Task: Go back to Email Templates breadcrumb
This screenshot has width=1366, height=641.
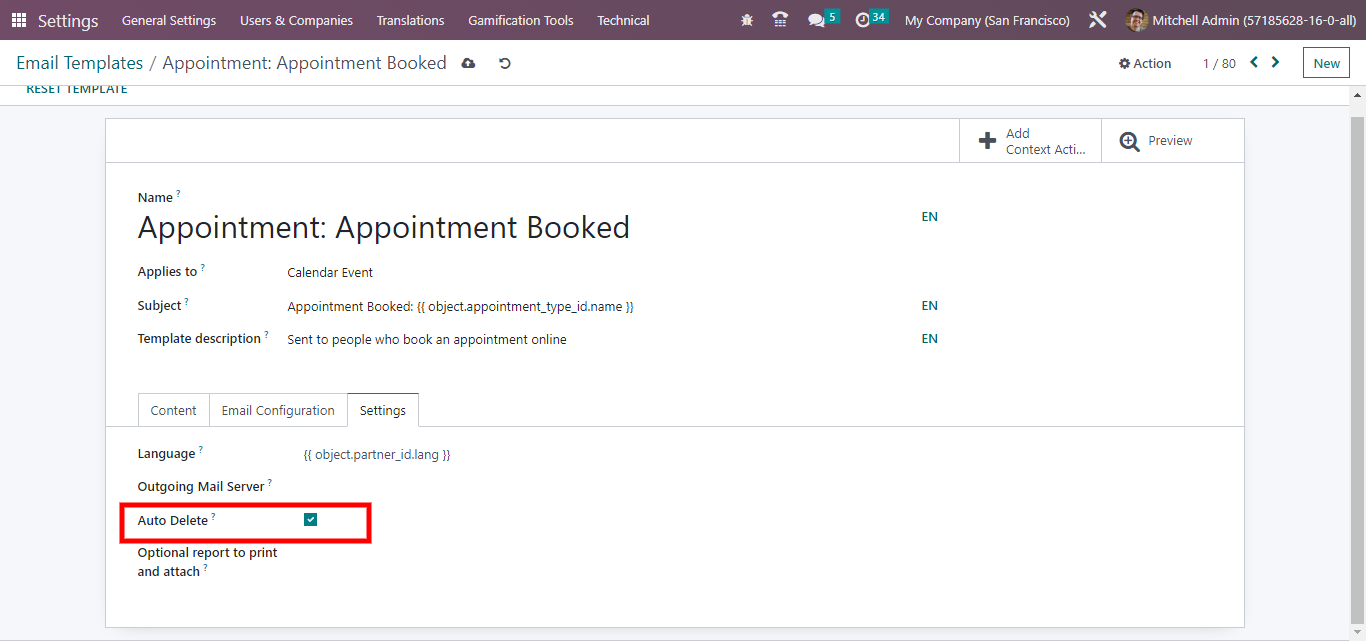Action: (x=80, y=63)
